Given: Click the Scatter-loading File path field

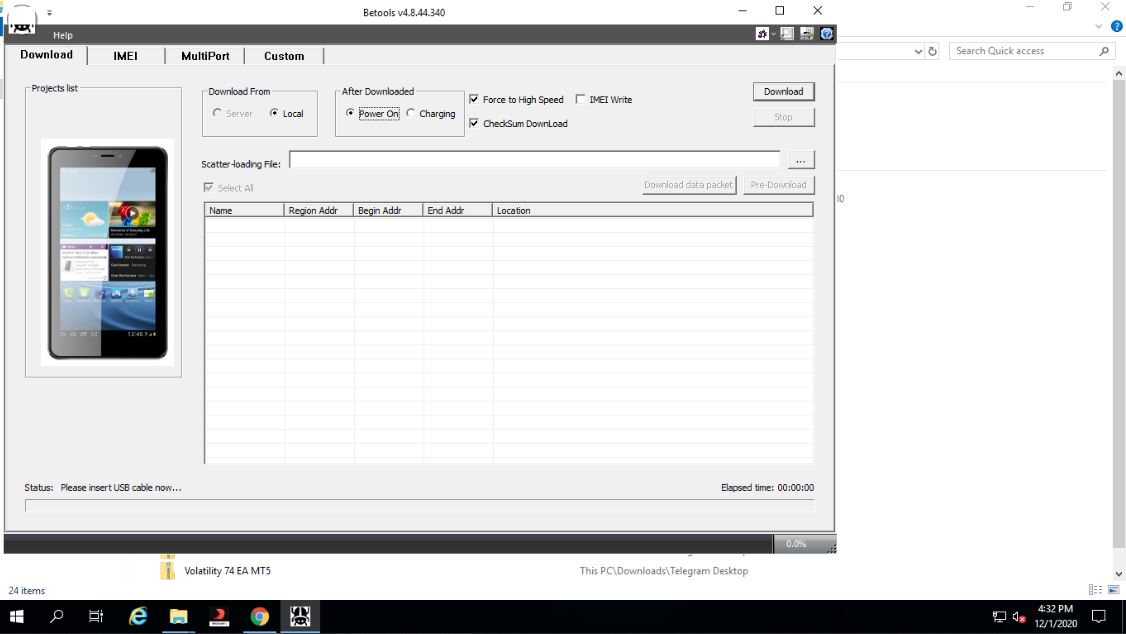Looking at the screenshot, I should tap(534, 161).
